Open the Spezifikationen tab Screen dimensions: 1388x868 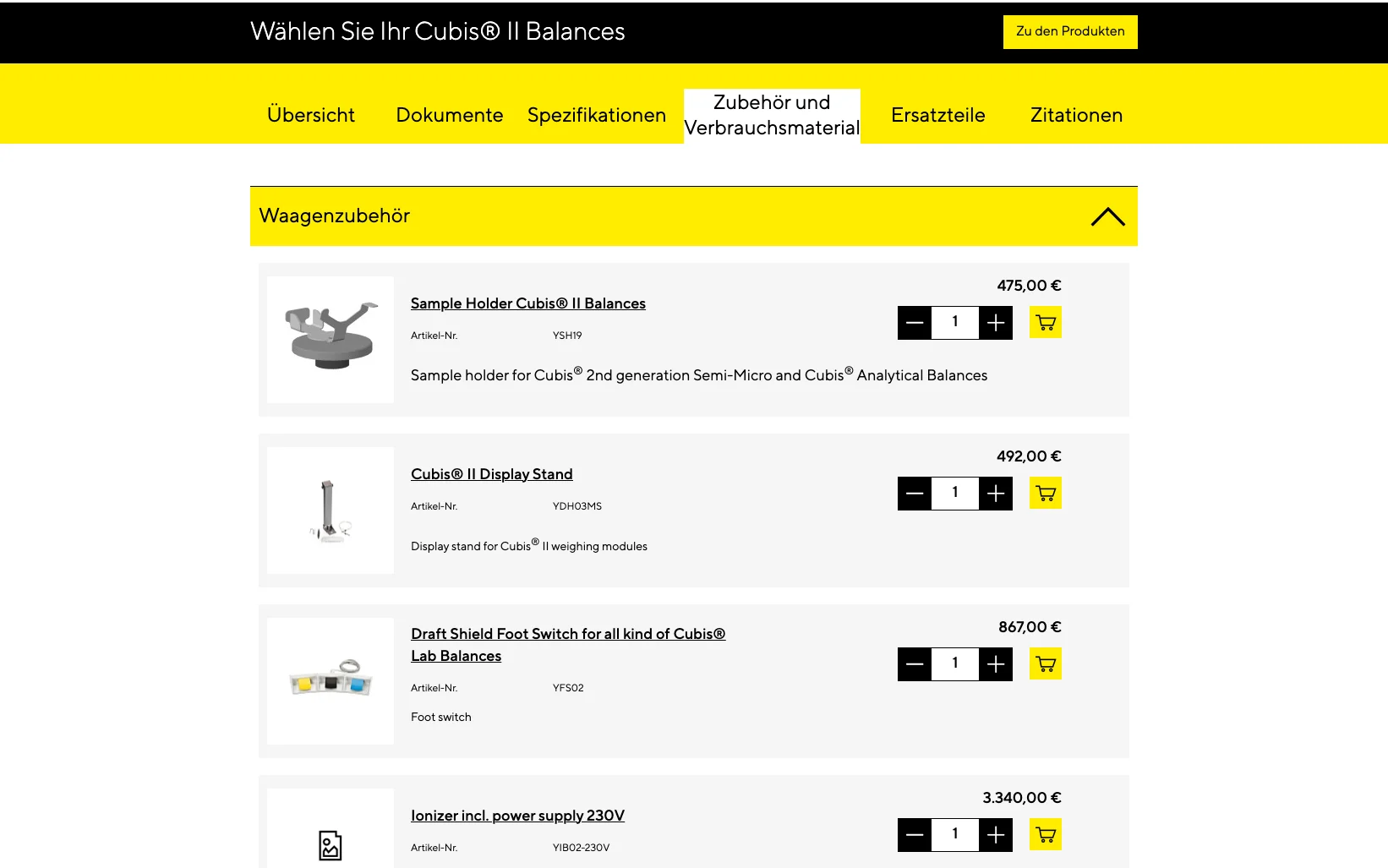click(597, 115)
